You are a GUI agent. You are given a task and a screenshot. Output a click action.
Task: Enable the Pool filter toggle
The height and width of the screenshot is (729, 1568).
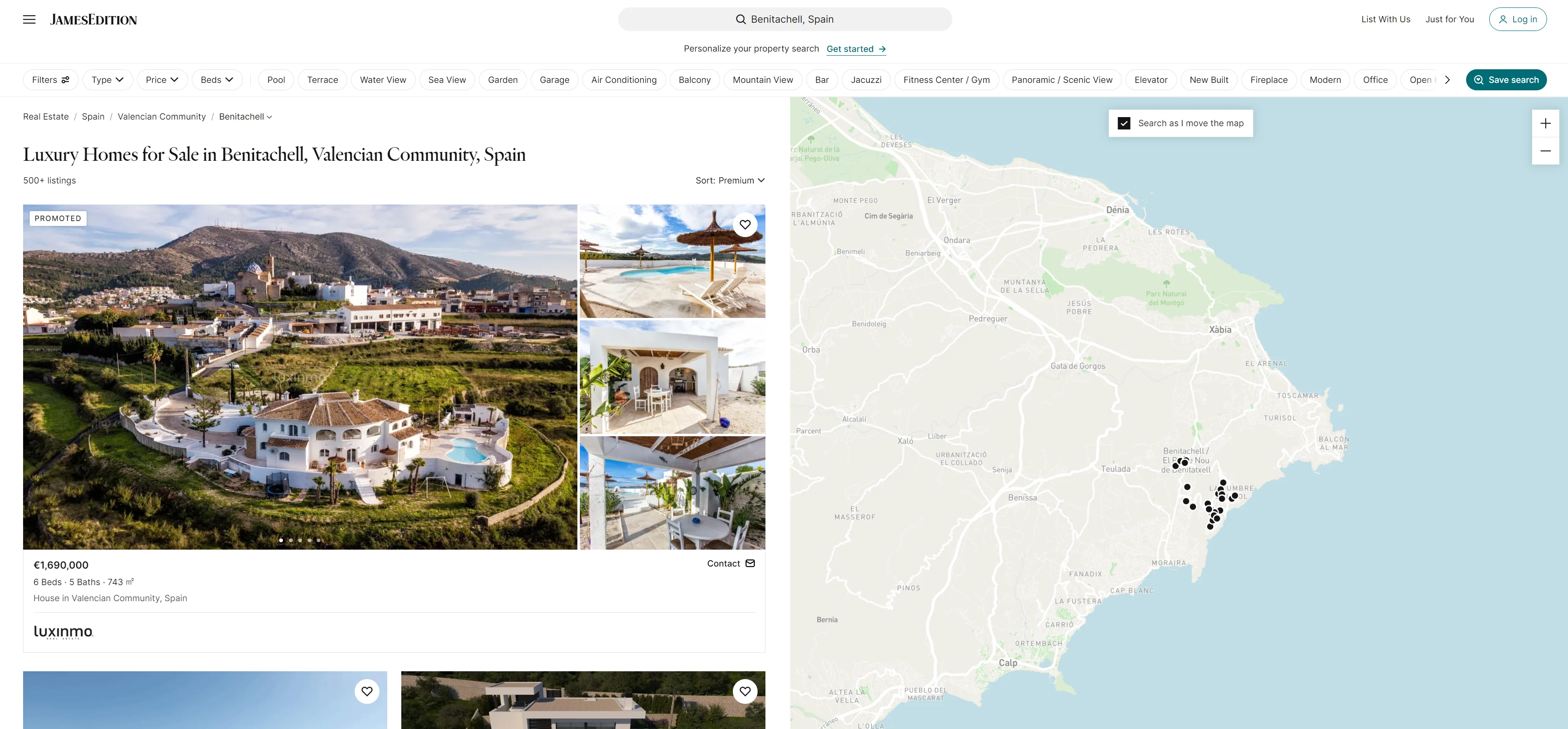tap(275, 79)
